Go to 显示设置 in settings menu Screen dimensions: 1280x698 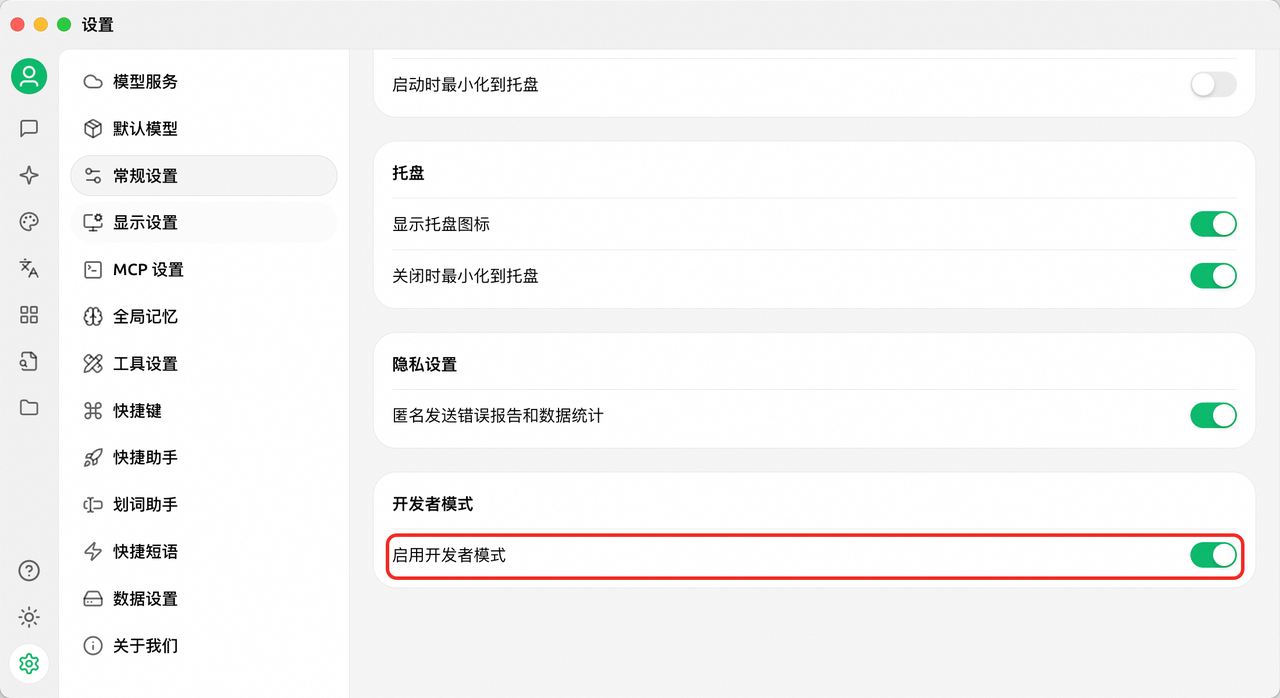145,223
